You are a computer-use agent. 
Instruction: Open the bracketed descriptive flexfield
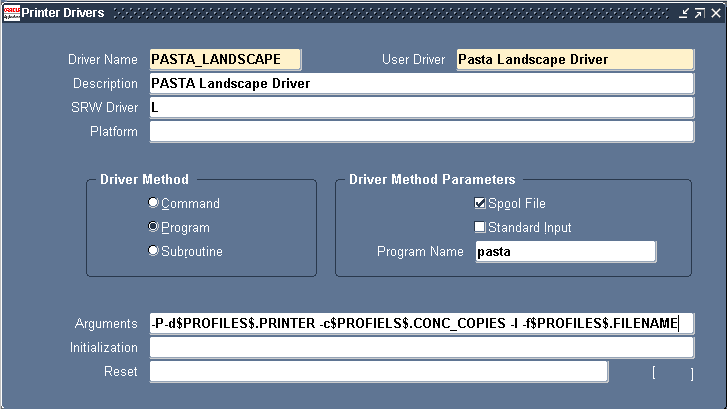pos(672,373)
